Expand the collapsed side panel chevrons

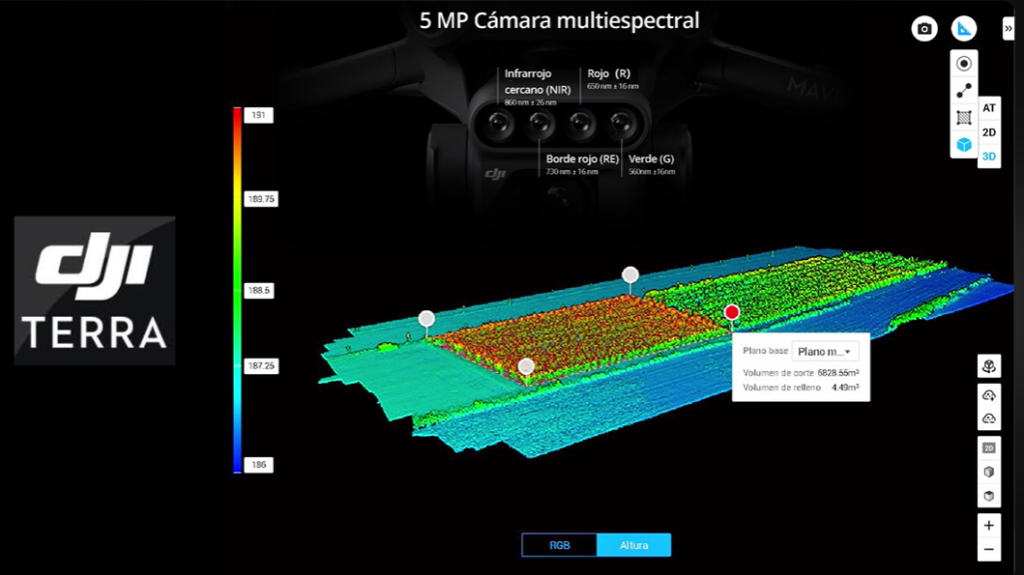(1008, 30)
